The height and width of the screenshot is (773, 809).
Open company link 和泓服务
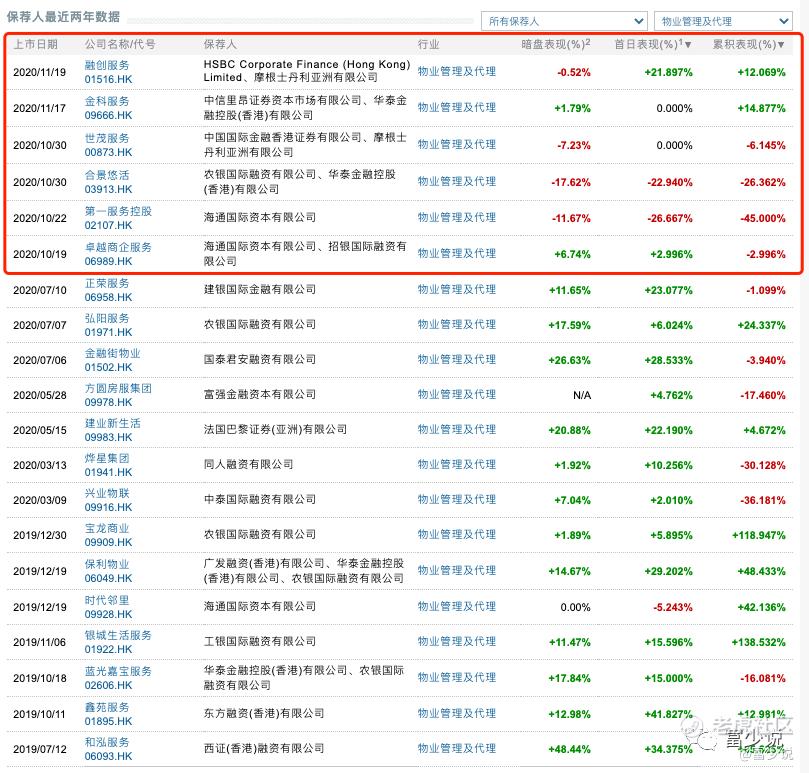click(107, 743)
